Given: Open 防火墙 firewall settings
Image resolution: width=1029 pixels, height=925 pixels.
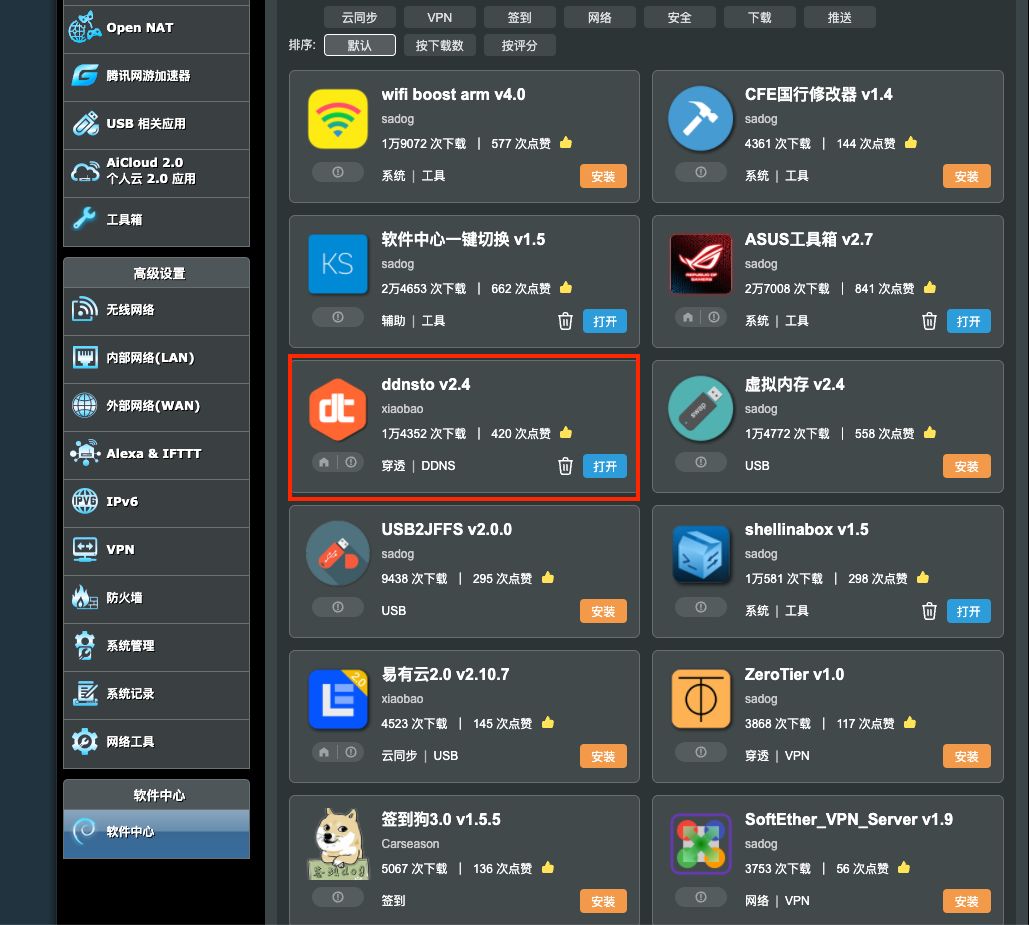Looking at the screenshot, I should pyautogui.click(x=156, y=598).
